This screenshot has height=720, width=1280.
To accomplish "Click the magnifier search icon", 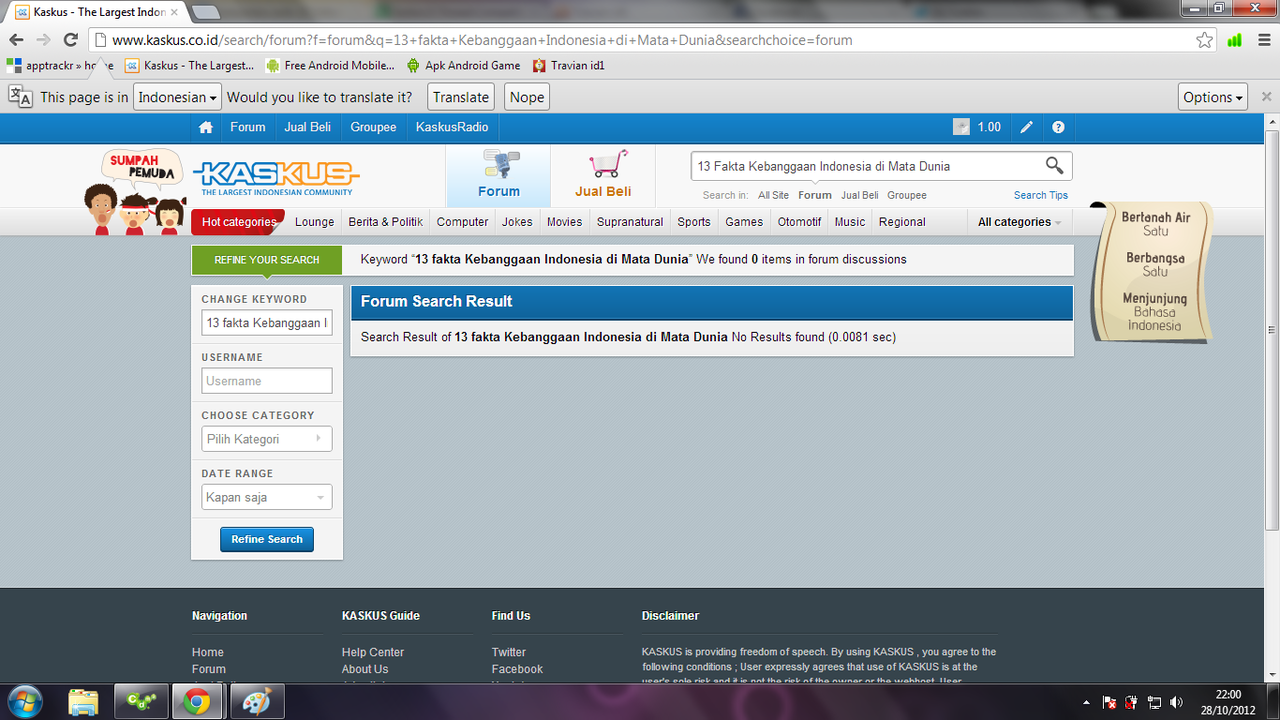I will [1054, 165].
